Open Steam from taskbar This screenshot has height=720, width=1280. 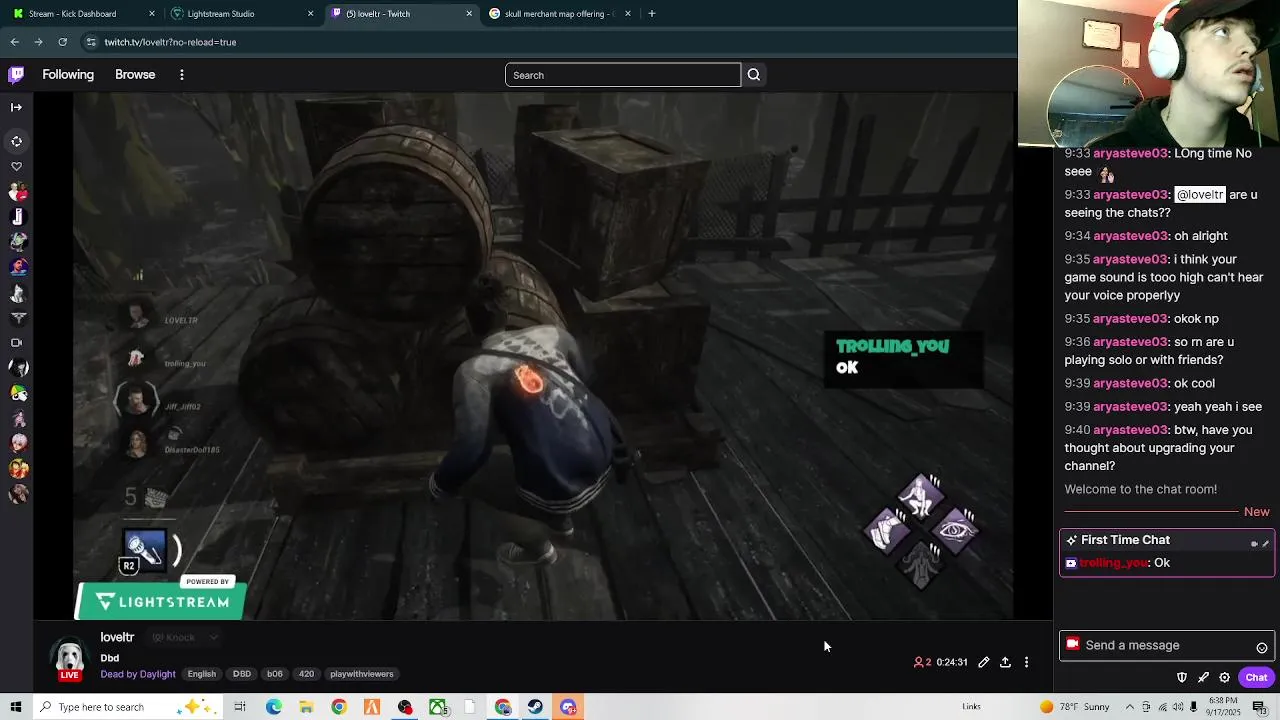click(535, 707)
